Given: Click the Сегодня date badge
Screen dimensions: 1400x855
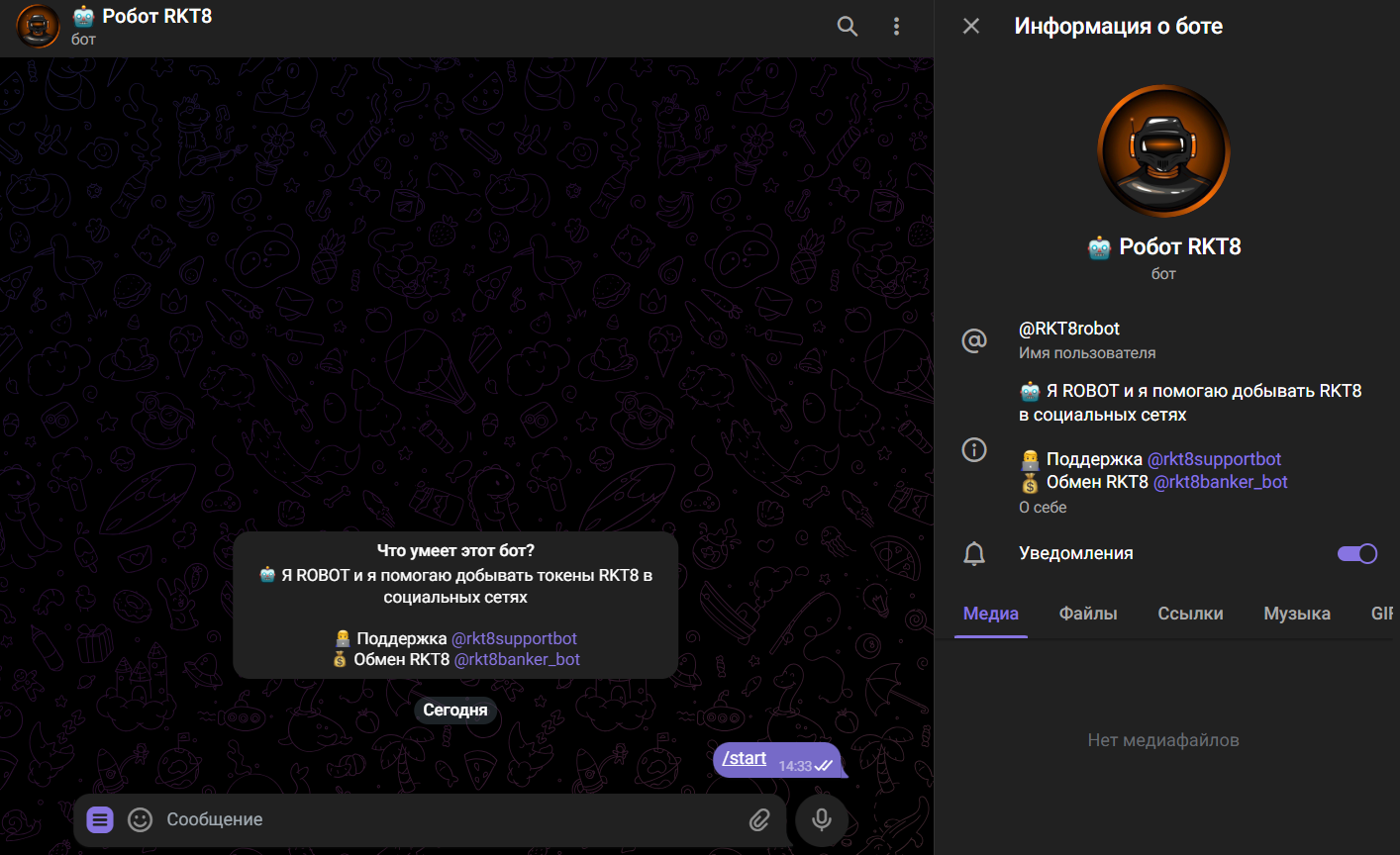Looking at the screenshot, I should [x=455, y=711].
